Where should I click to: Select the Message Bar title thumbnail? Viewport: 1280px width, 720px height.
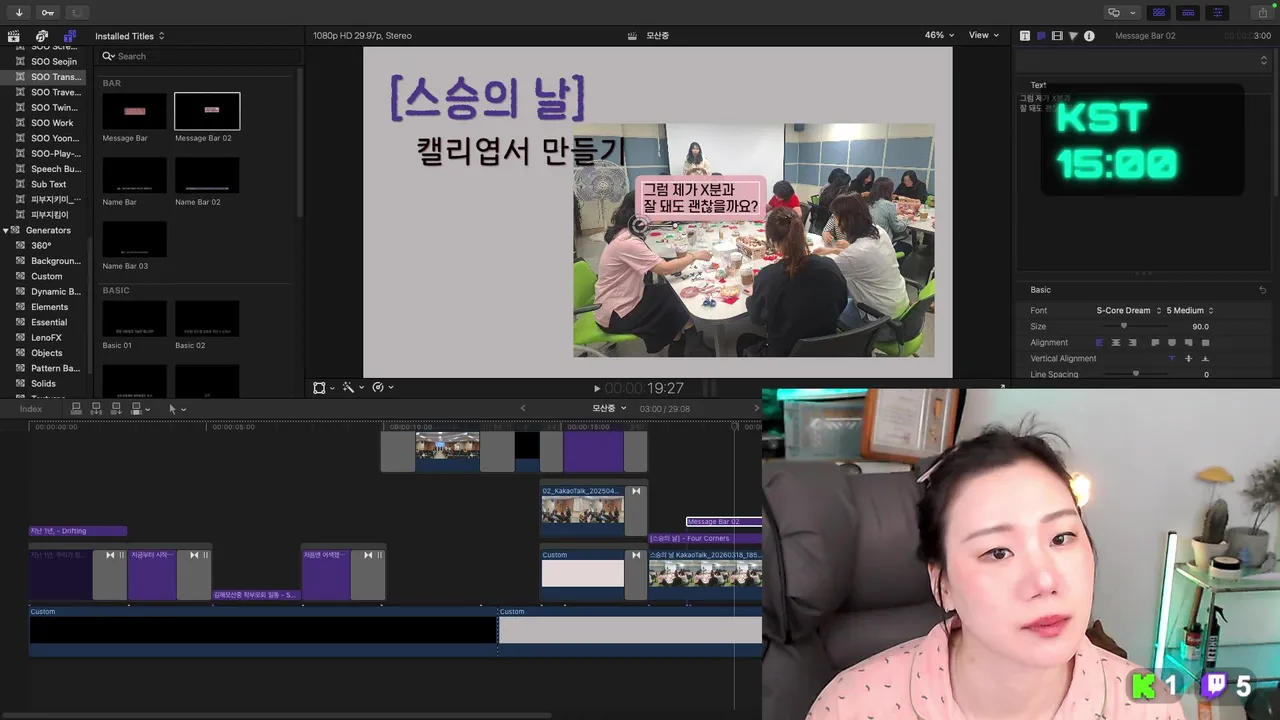(x=134, y=111)
